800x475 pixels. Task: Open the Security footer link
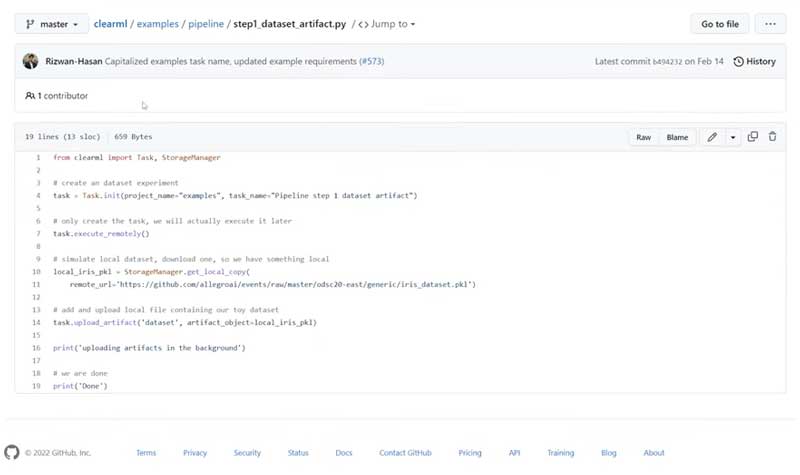[x=247, y=453]
